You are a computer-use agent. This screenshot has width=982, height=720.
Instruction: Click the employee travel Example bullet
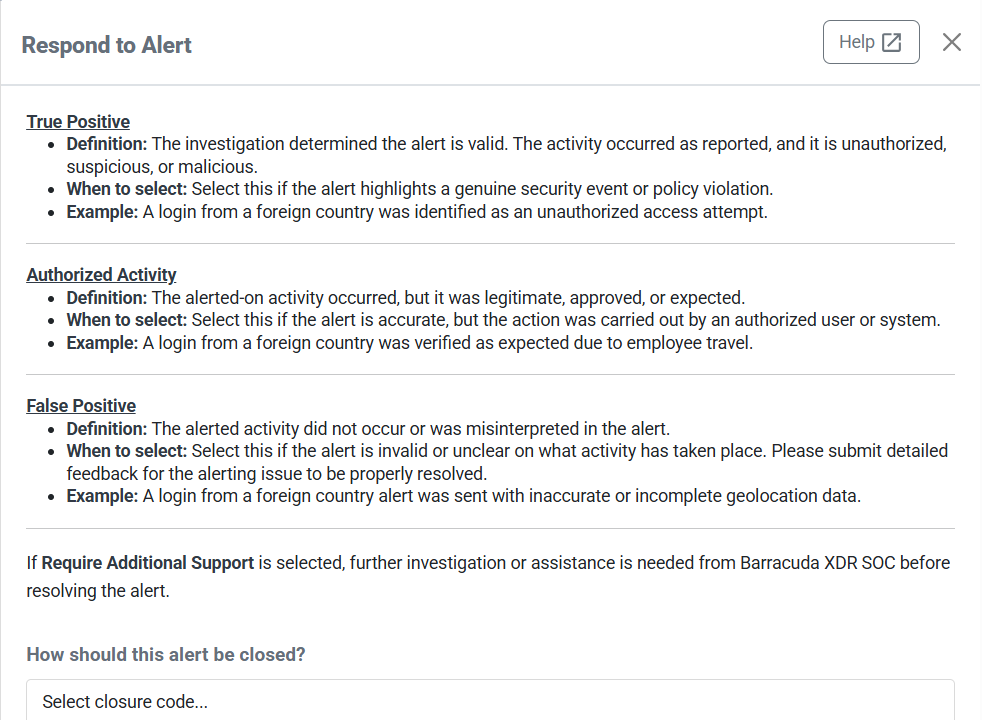click(409, 343)
